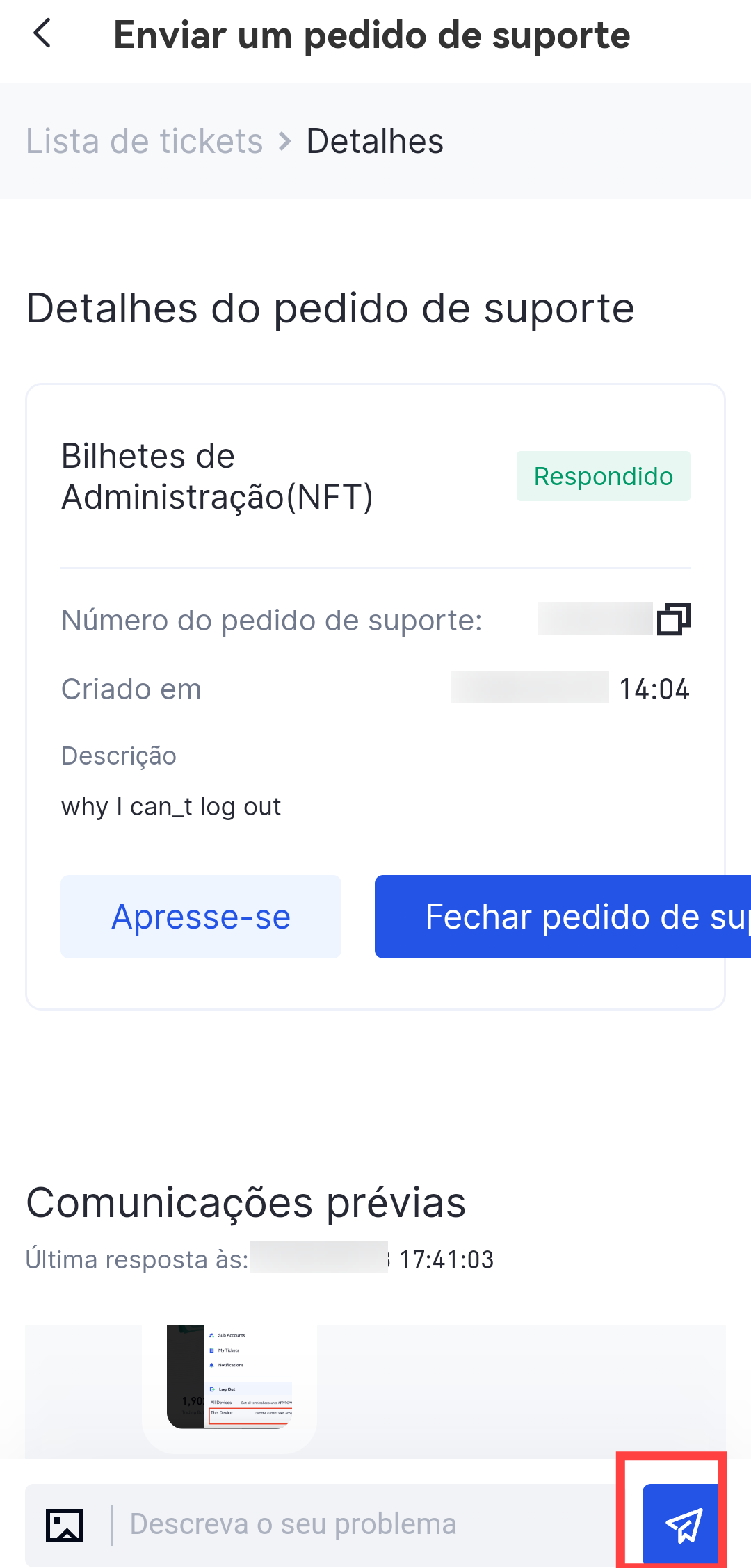Go back to Lista de tickets
The height and width of the screenshot is (1568, 751).
pos(144,141)
